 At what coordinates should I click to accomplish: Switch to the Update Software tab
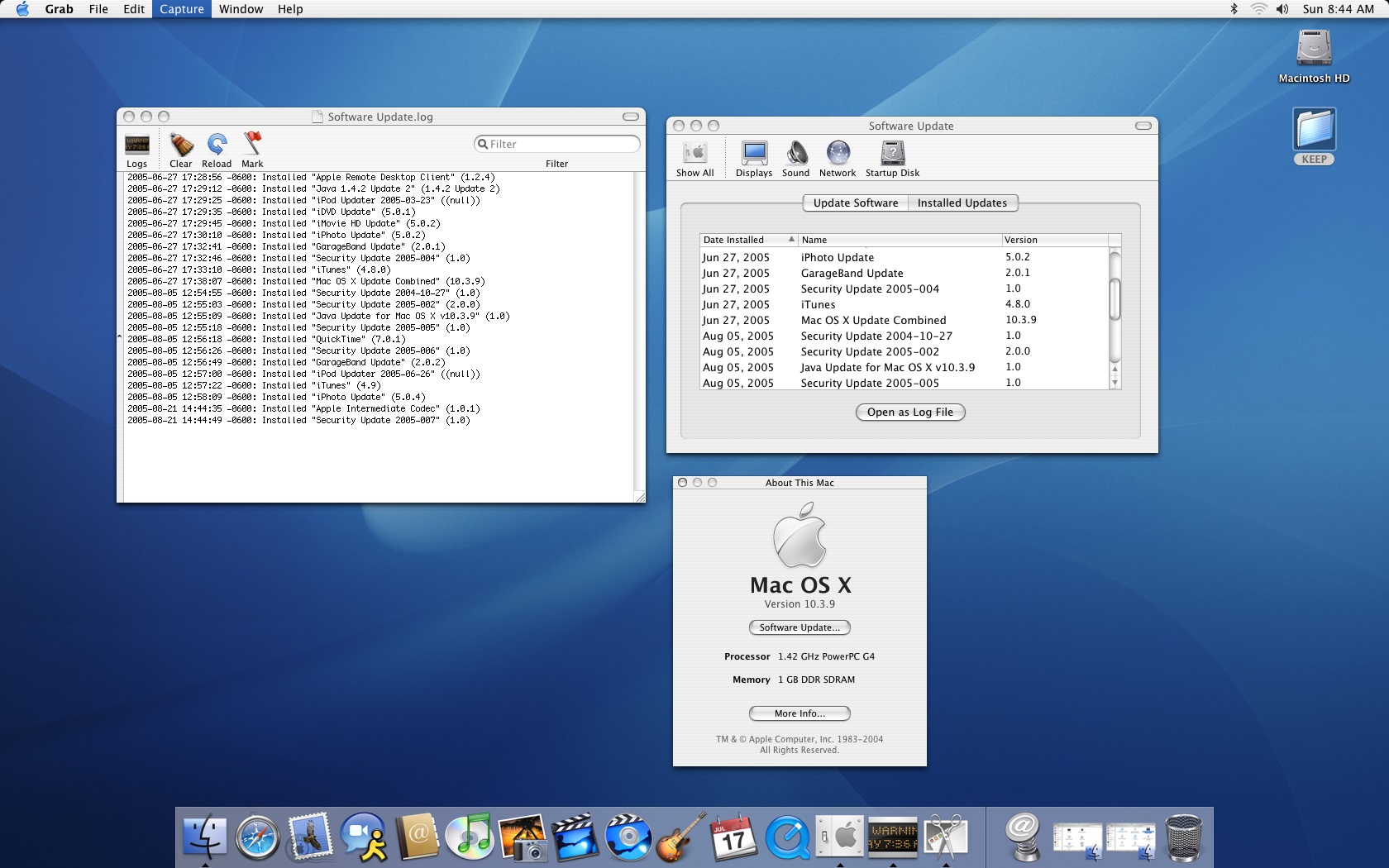(x=855, y=203)
